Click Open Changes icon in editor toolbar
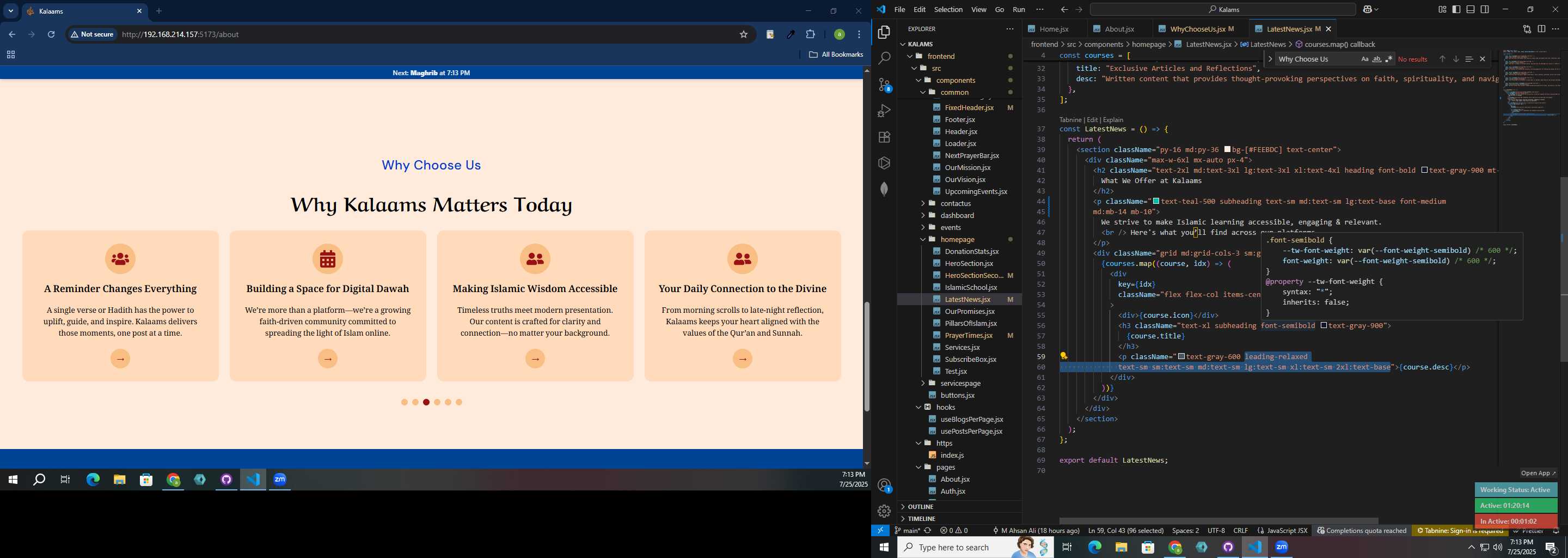The width and height of the screenshot is (1568, 558). (1527, 29)
